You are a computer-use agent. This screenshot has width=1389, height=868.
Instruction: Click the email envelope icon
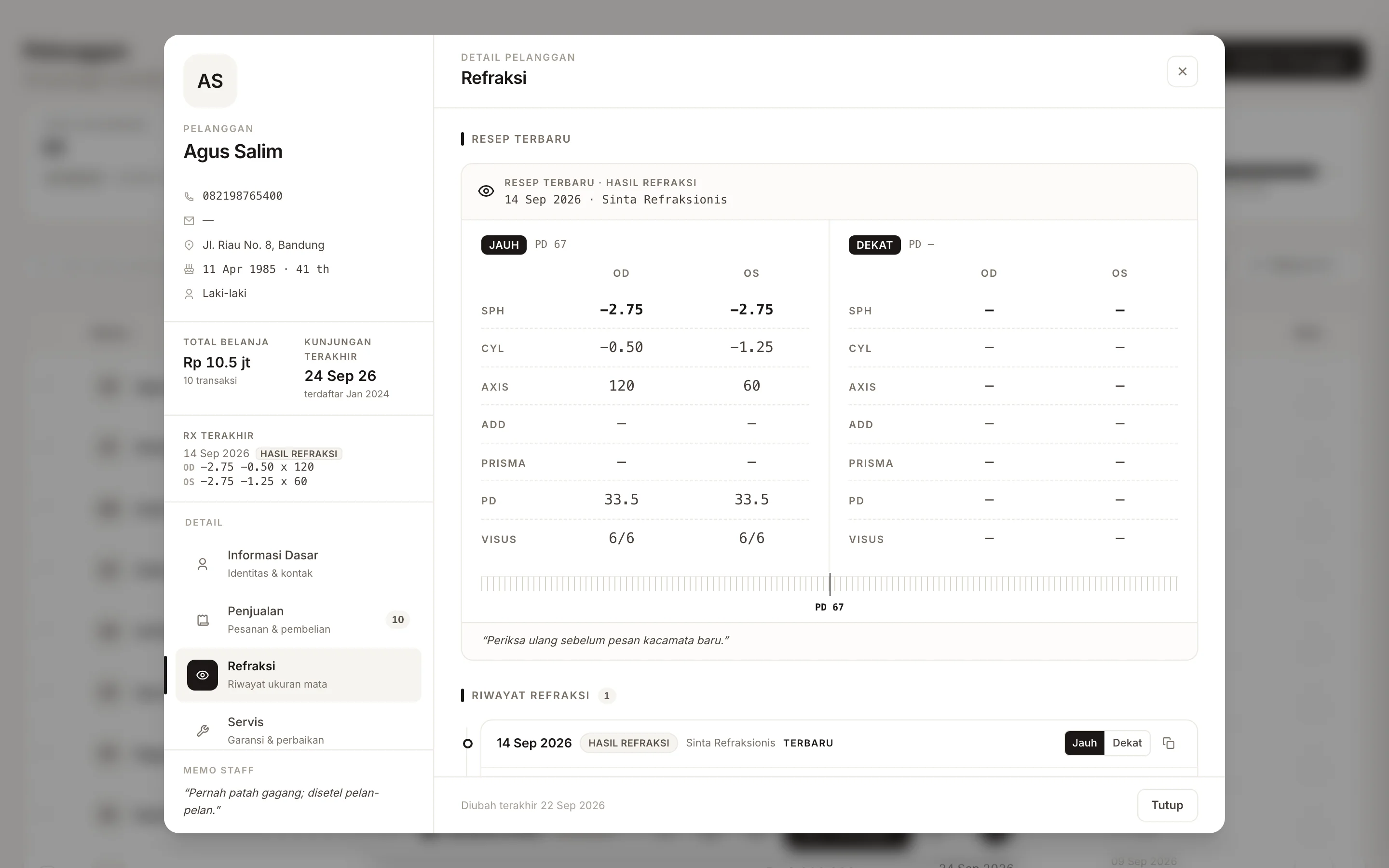189,220
